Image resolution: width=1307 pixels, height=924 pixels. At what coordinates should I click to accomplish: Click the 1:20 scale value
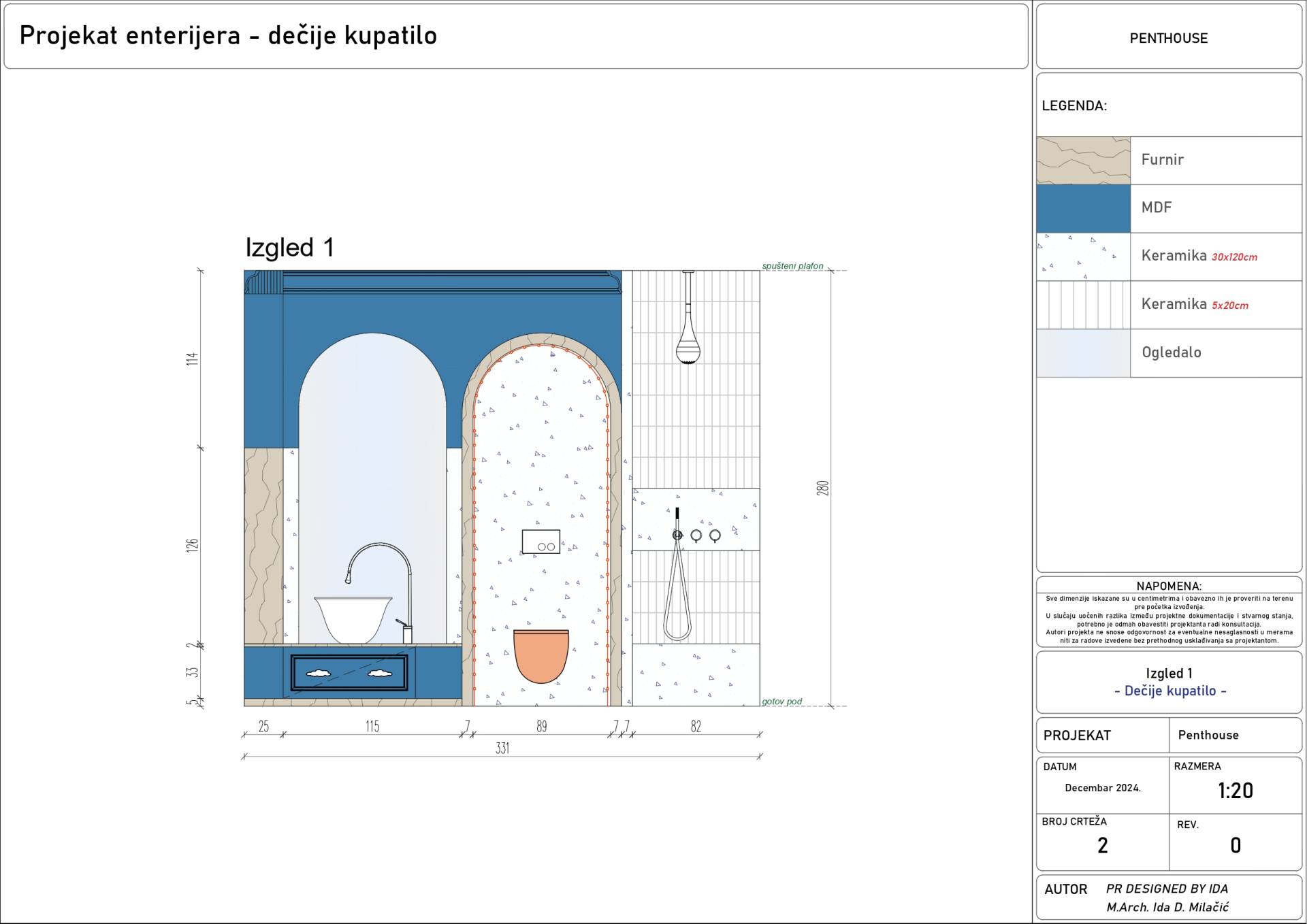tap(1235, 791)
